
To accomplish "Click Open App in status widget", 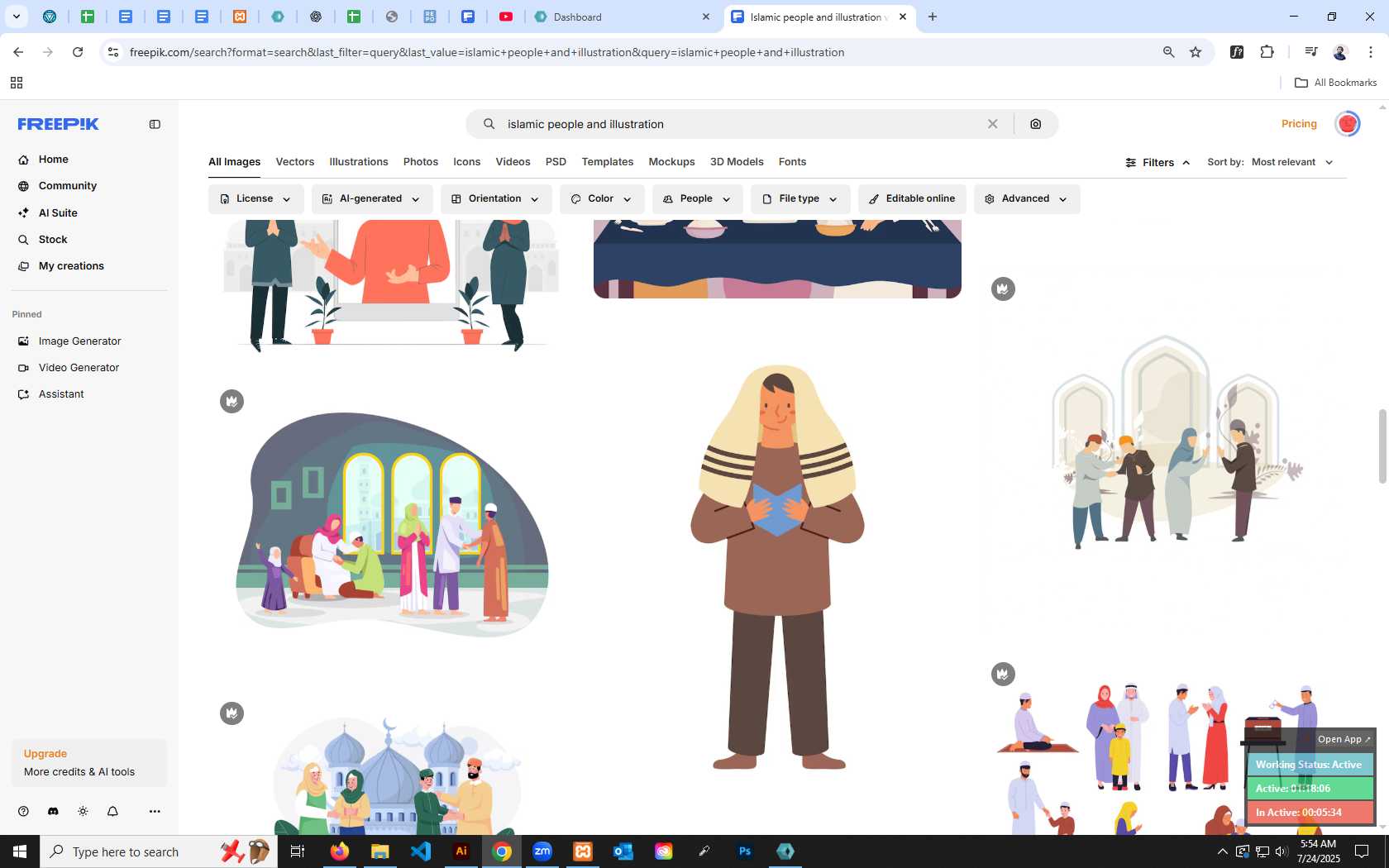I will click(x=1344, y=740).
